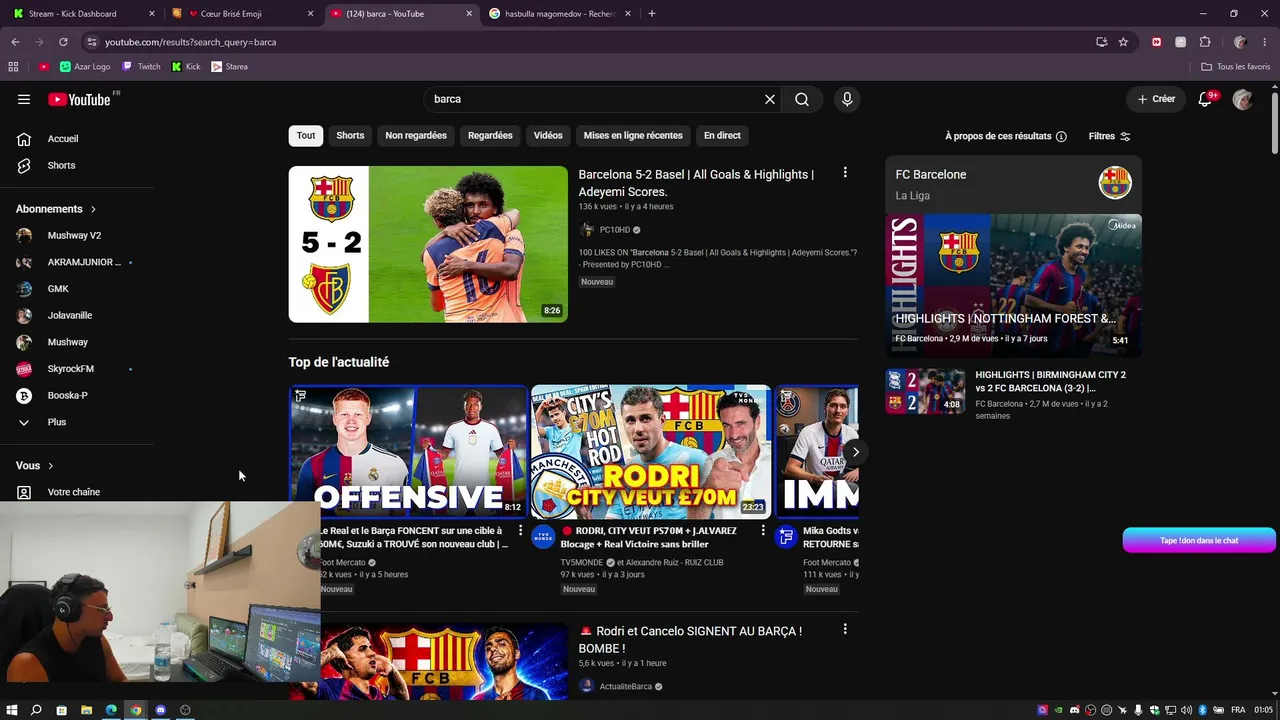This screenshot has height=720, width=1280.
Task: Open OBS Studio from the taskbar
Action: (x=185, y=710)
